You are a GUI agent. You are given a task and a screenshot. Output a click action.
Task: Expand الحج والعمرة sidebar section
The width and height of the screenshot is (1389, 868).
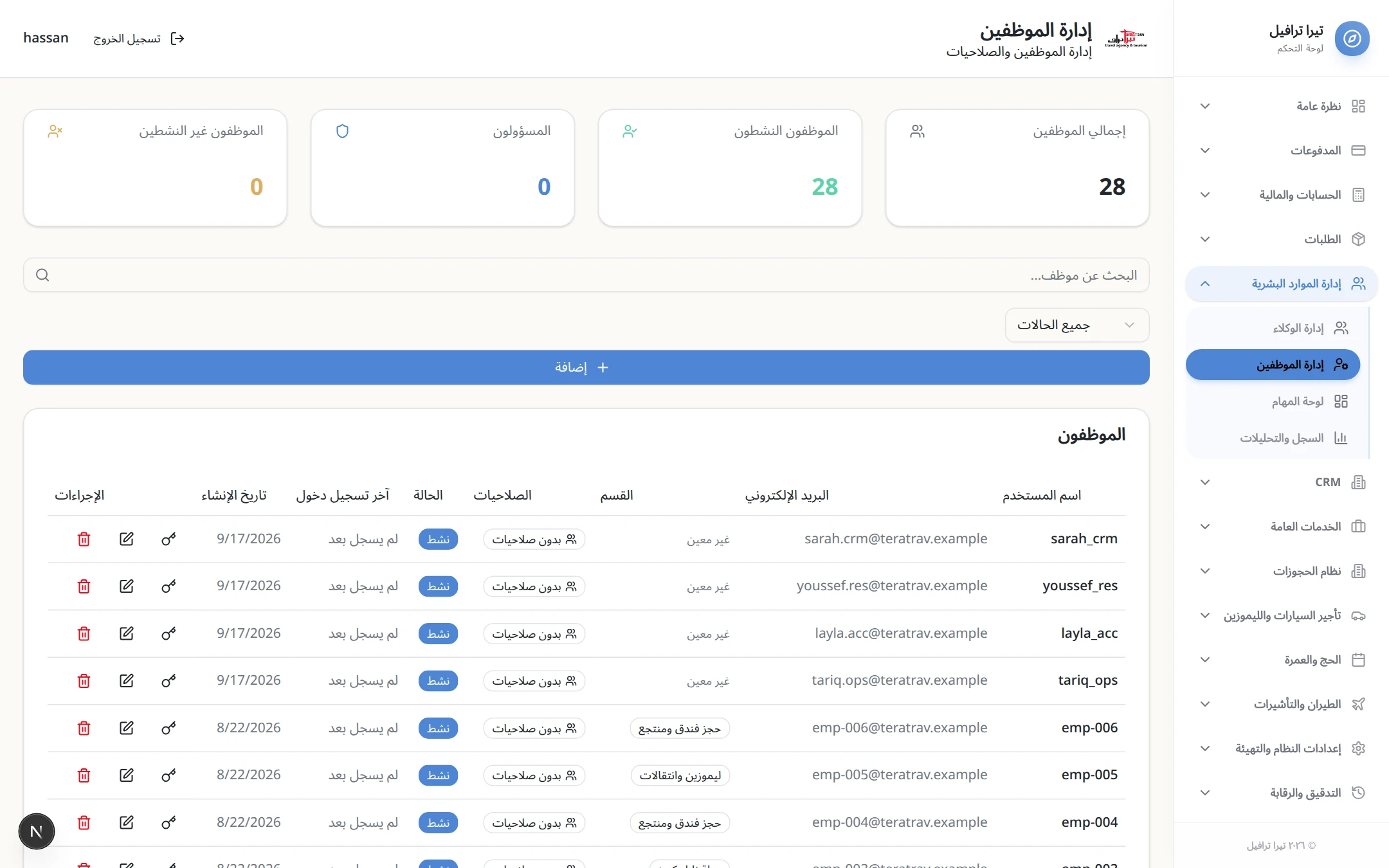tap(1281, 660)
